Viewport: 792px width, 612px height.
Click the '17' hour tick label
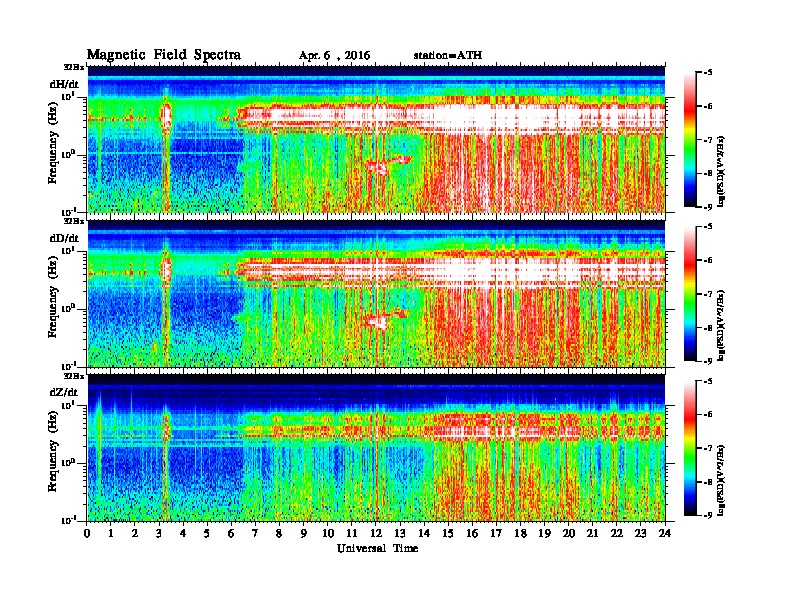coord(496,534)
